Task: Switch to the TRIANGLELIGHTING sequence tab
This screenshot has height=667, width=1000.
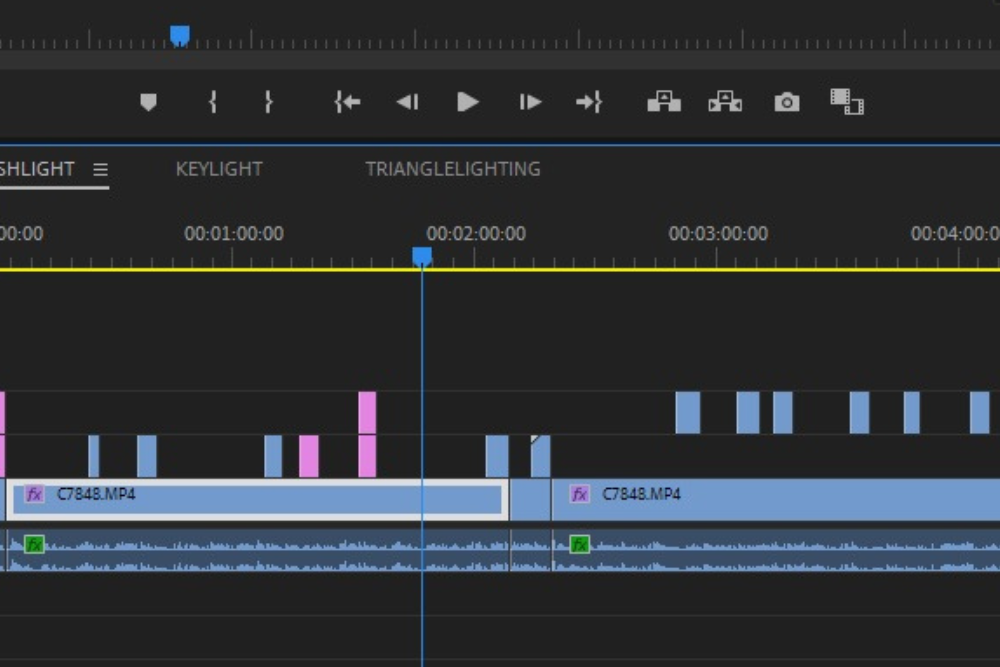Action: pos(452,170)
